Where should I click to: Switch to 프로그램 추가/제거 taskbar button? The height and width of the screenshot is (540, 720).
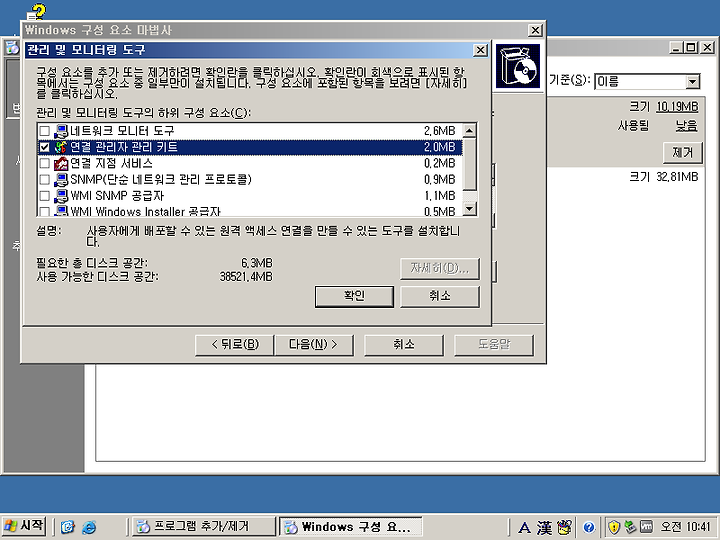203,527
